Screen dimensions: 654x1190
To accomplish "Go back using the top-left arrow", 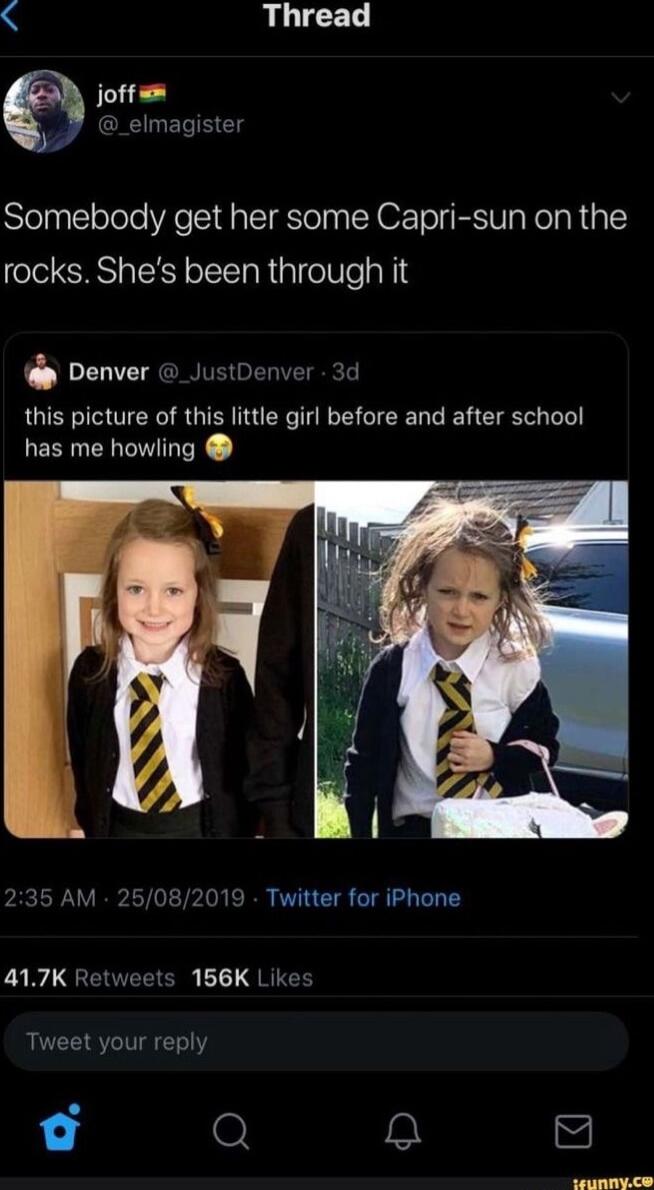I will point(8,17).
